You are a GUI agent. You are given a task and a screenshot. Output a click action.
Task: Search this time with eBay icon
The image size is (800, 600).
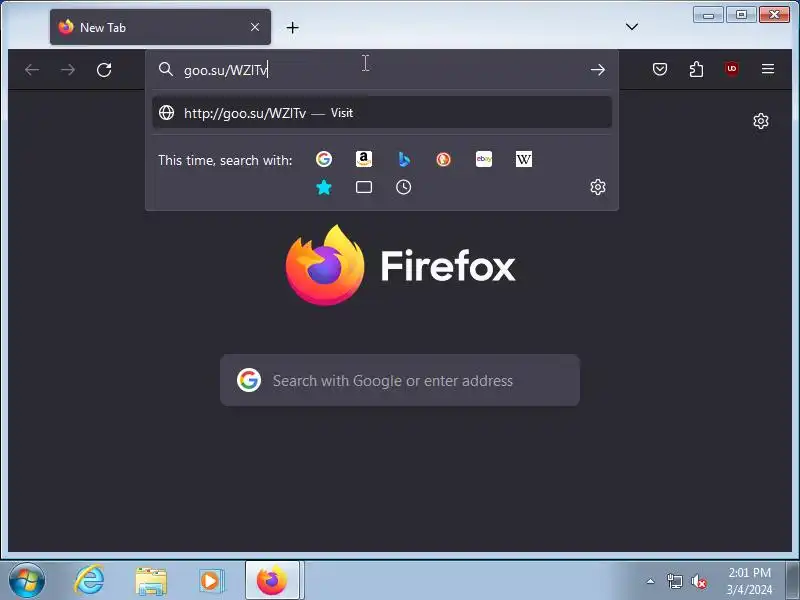(484, 159)
